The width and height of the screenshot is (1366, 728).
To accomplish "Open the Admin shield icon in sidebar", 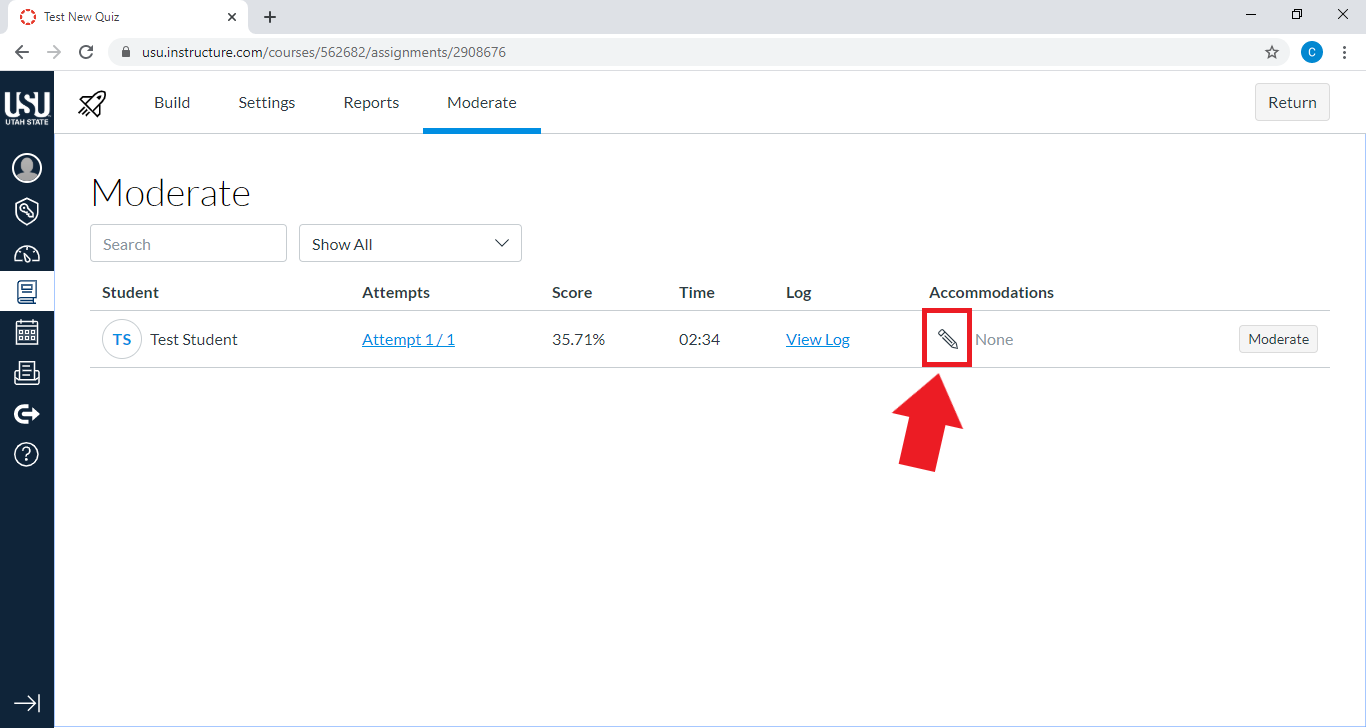I will [x=27, y=211].
